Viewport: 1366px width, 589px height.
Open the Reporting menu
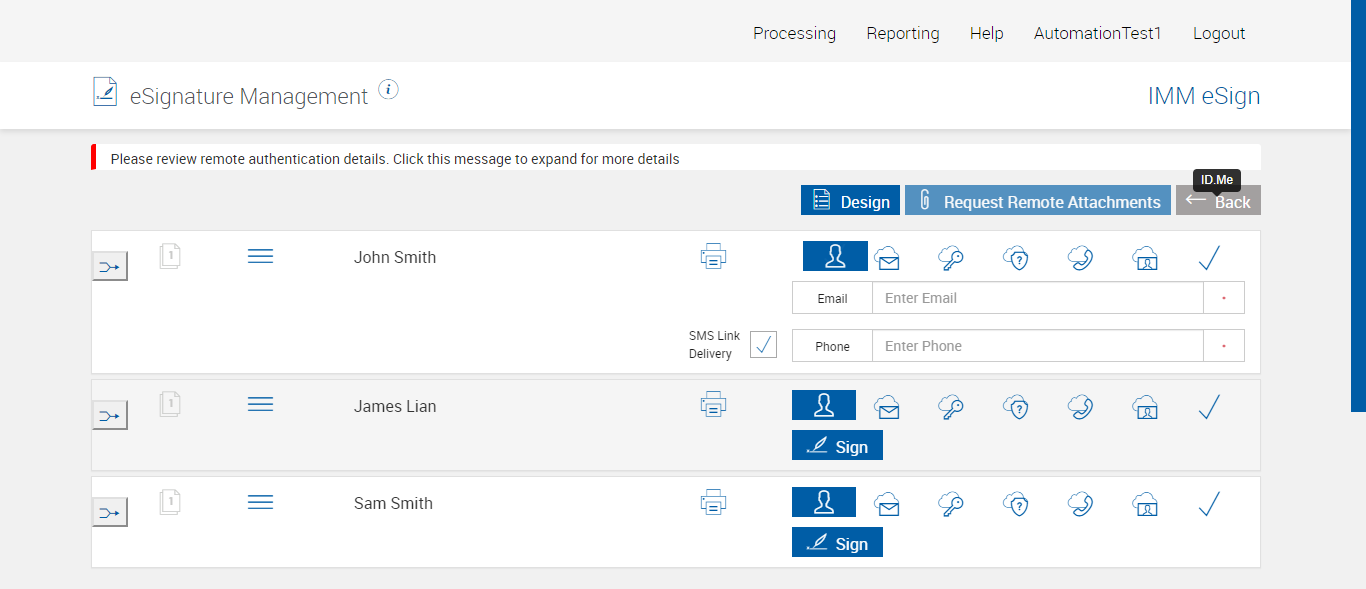pos(903,33)
